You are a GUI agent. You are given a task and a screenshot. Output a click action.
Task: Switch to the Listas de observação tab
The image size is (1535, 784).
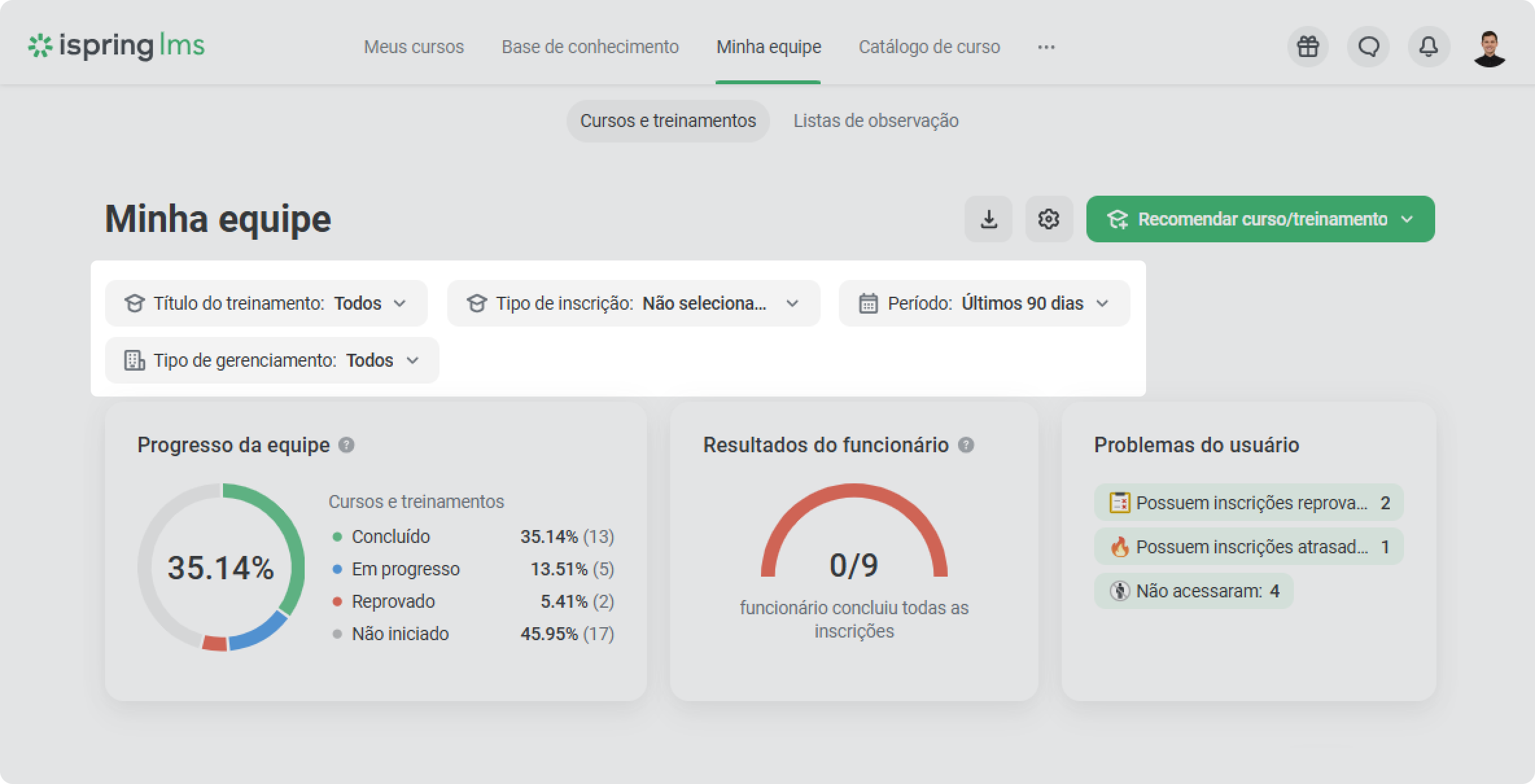click(x=876, y=121)
